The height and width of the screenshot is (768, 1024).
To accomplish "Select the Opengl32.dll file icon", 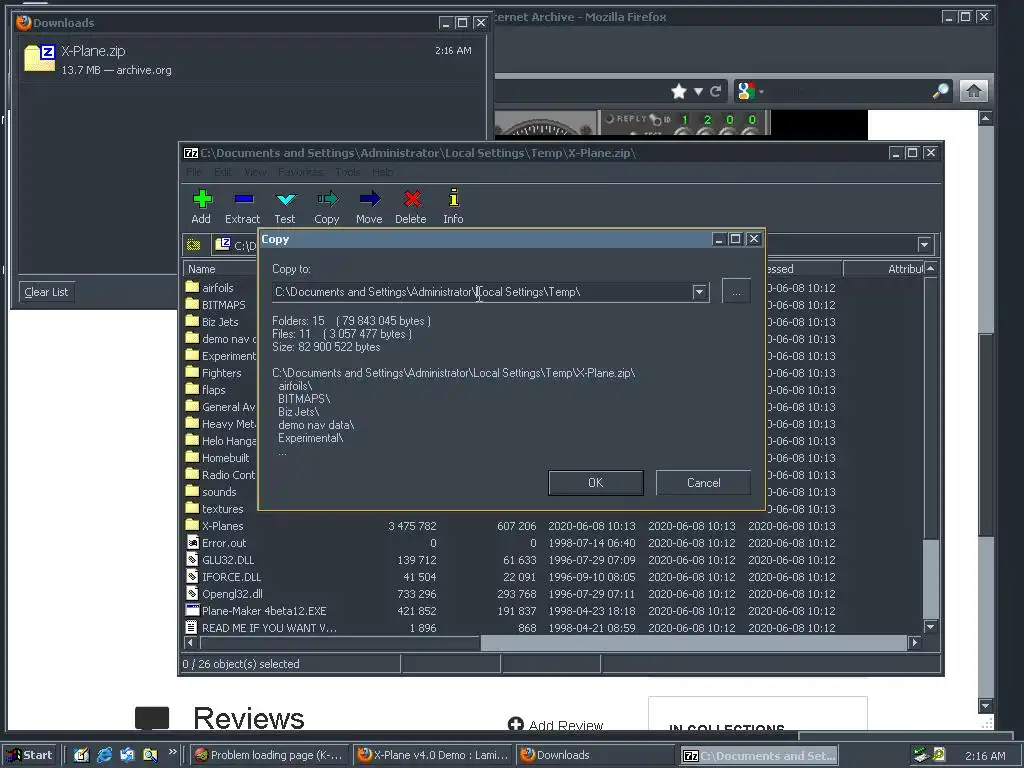I will [x=192, y=593].
